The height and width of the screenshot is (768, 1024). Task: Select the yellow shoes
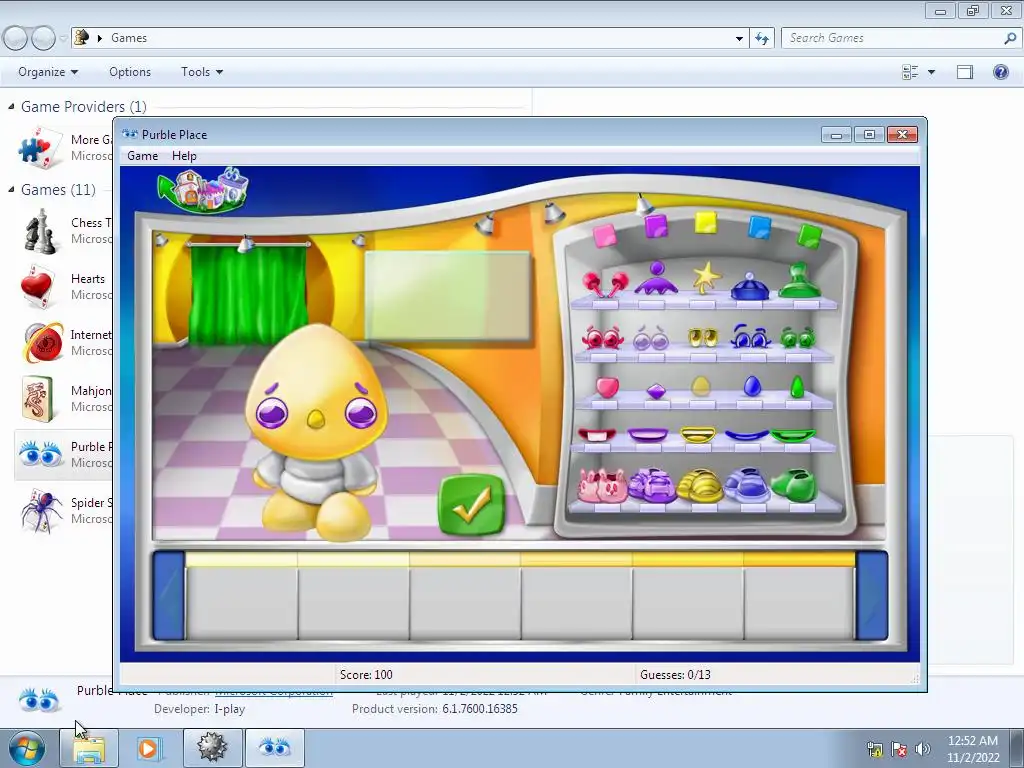pyautogui.click(x=700, y=486)
